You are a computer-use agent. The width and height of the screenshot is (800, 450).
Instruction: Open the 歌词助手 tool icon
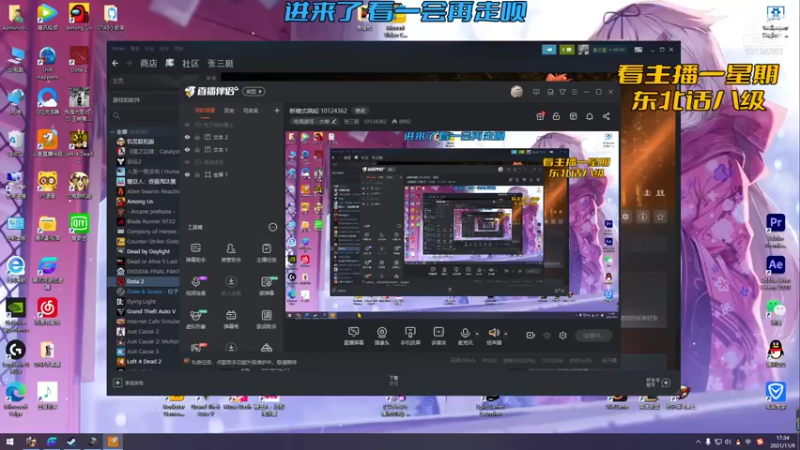(x=266, y=319)
